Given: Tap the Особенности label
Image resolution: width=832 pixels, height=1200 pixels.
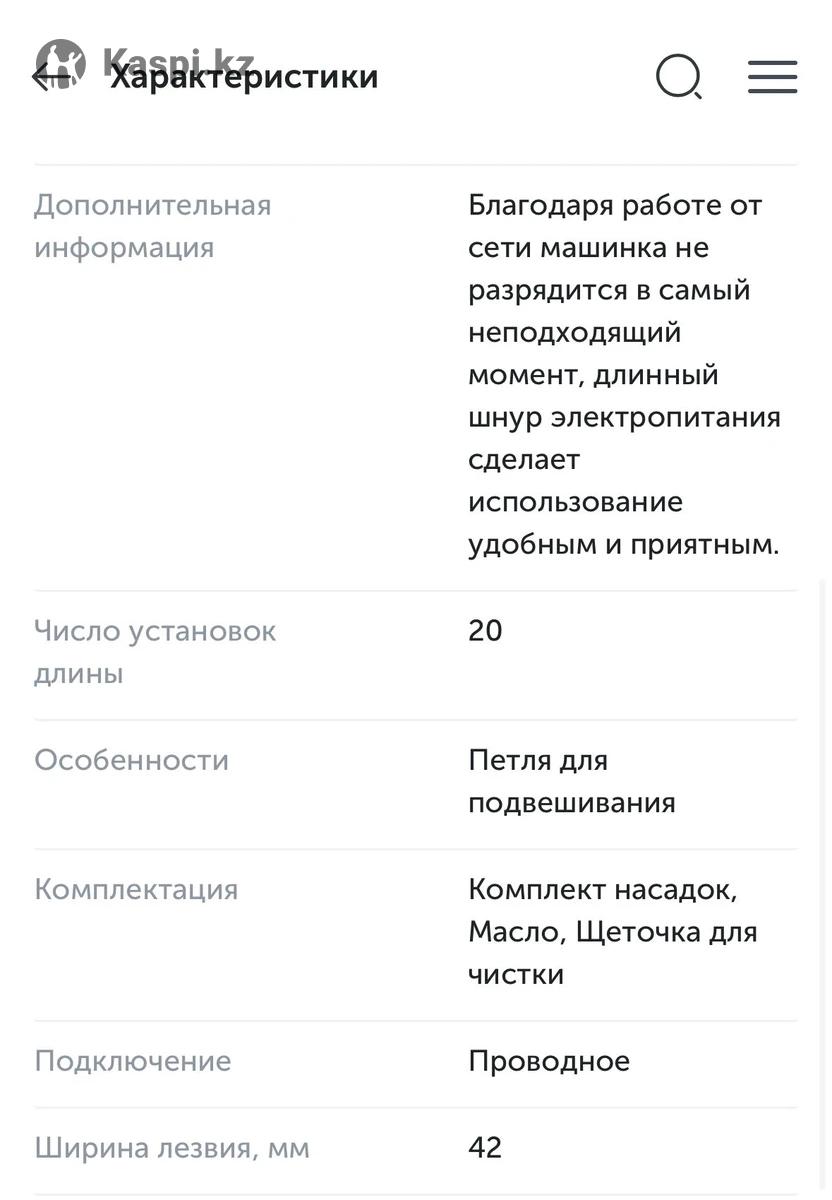Looking at the screenshot, I should point(132,760).
